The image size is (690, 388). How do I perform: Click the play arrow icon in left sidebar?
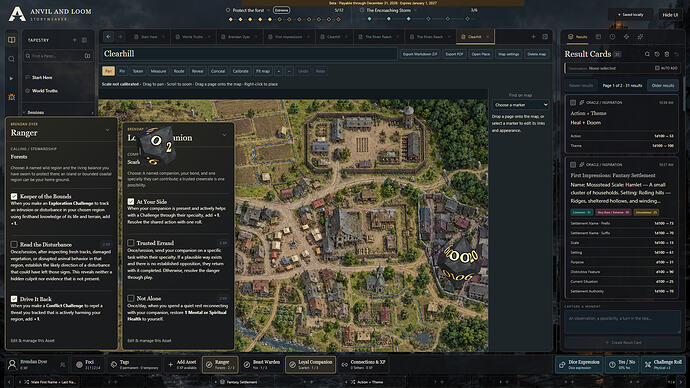click(x=12, y=78)
